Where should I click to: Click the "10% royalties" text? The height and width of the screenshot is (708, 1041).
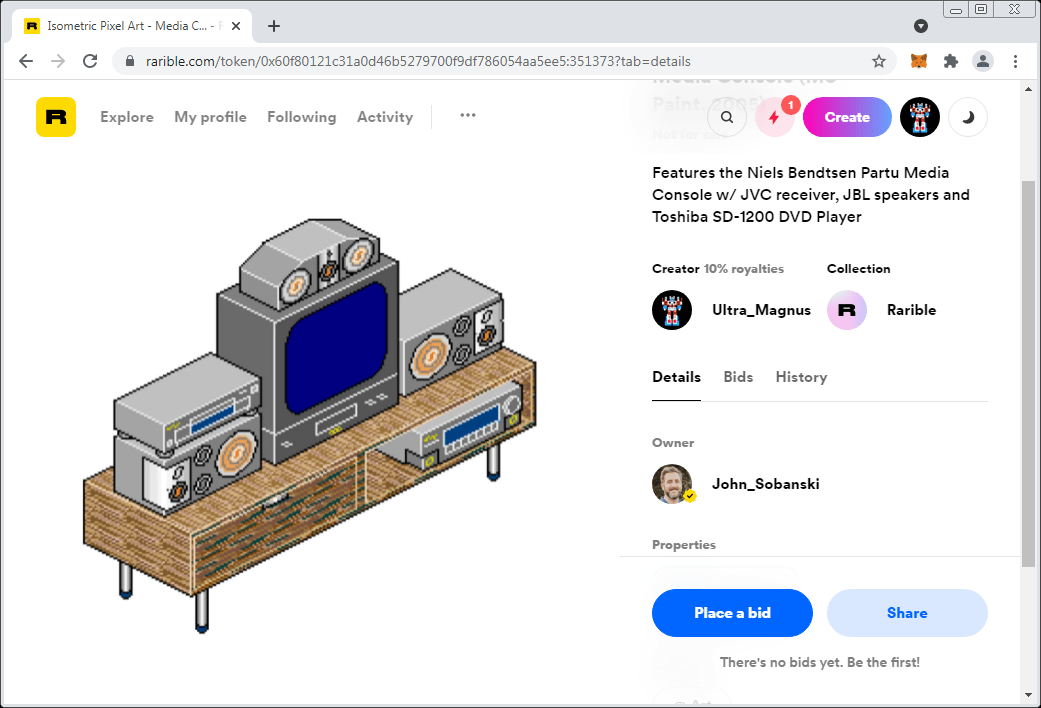(744, 269)
